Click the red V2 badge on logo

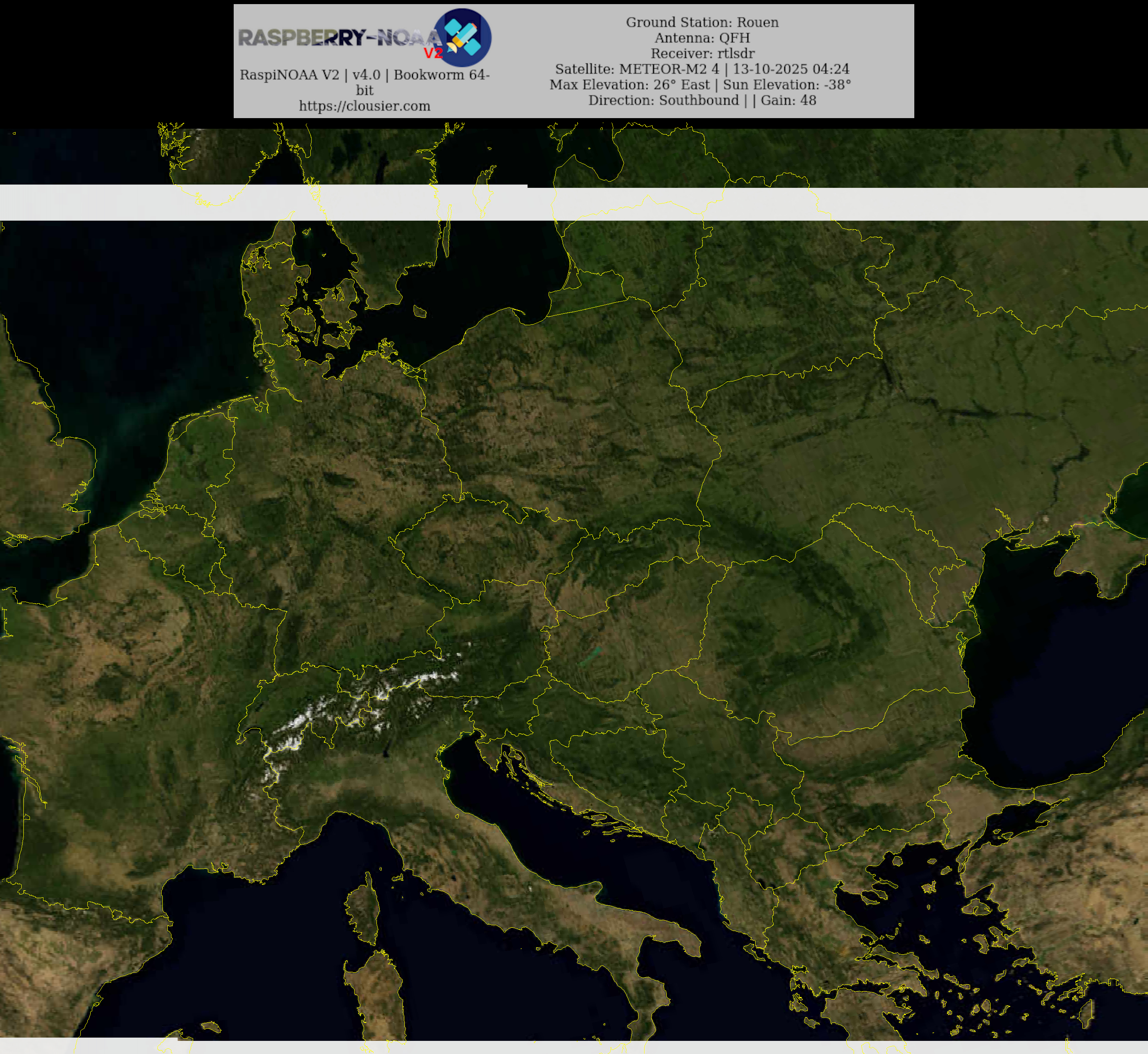[433, 53]
